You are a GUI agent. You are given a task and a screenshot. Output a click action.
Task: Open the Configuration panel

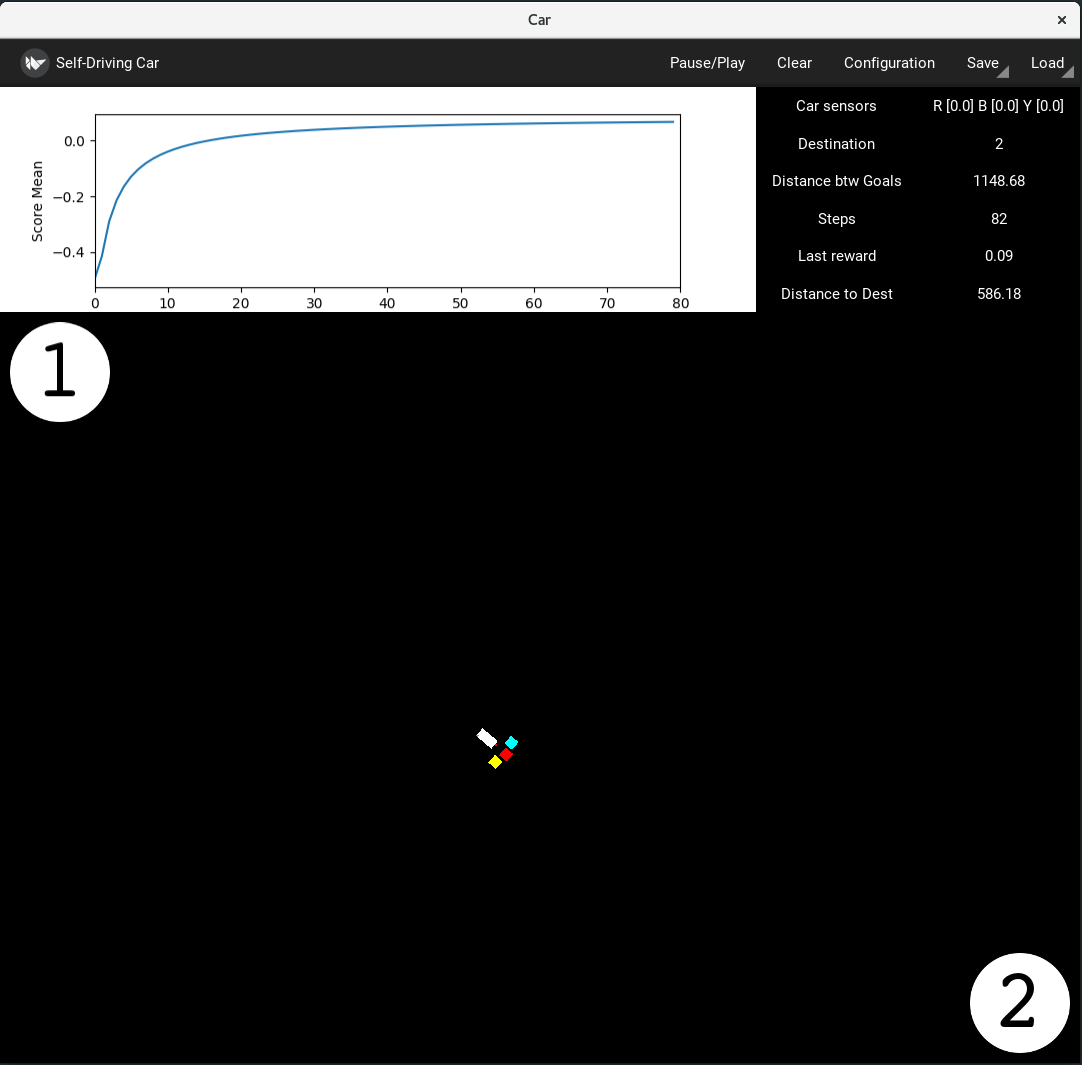point(889,63)
